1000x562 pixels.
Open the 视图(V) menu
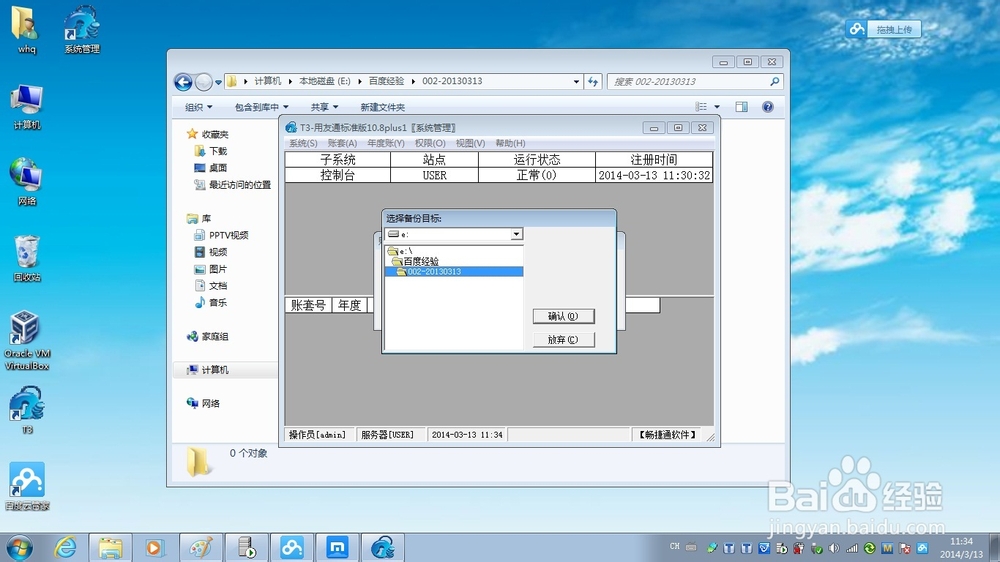click(x=470, y=144)
